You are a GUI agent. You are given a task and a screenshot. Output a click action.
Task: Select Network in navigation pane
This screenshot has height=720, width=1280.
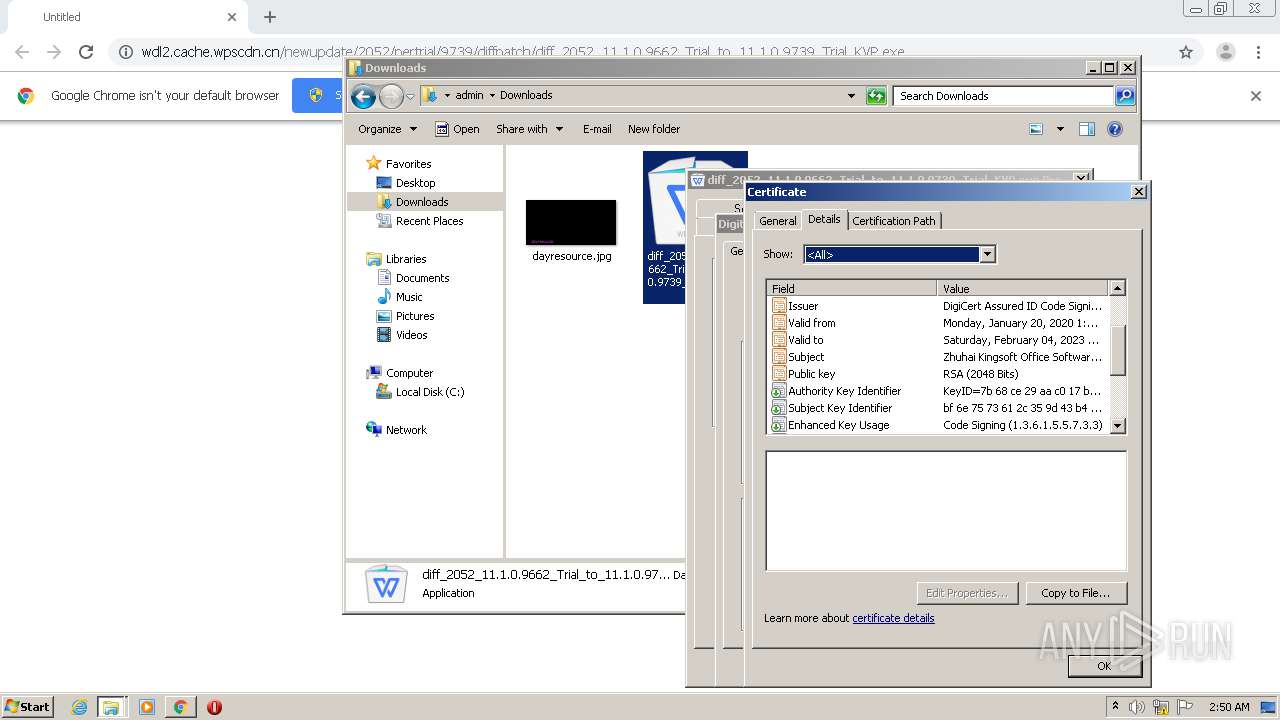(x=397, y=430)
